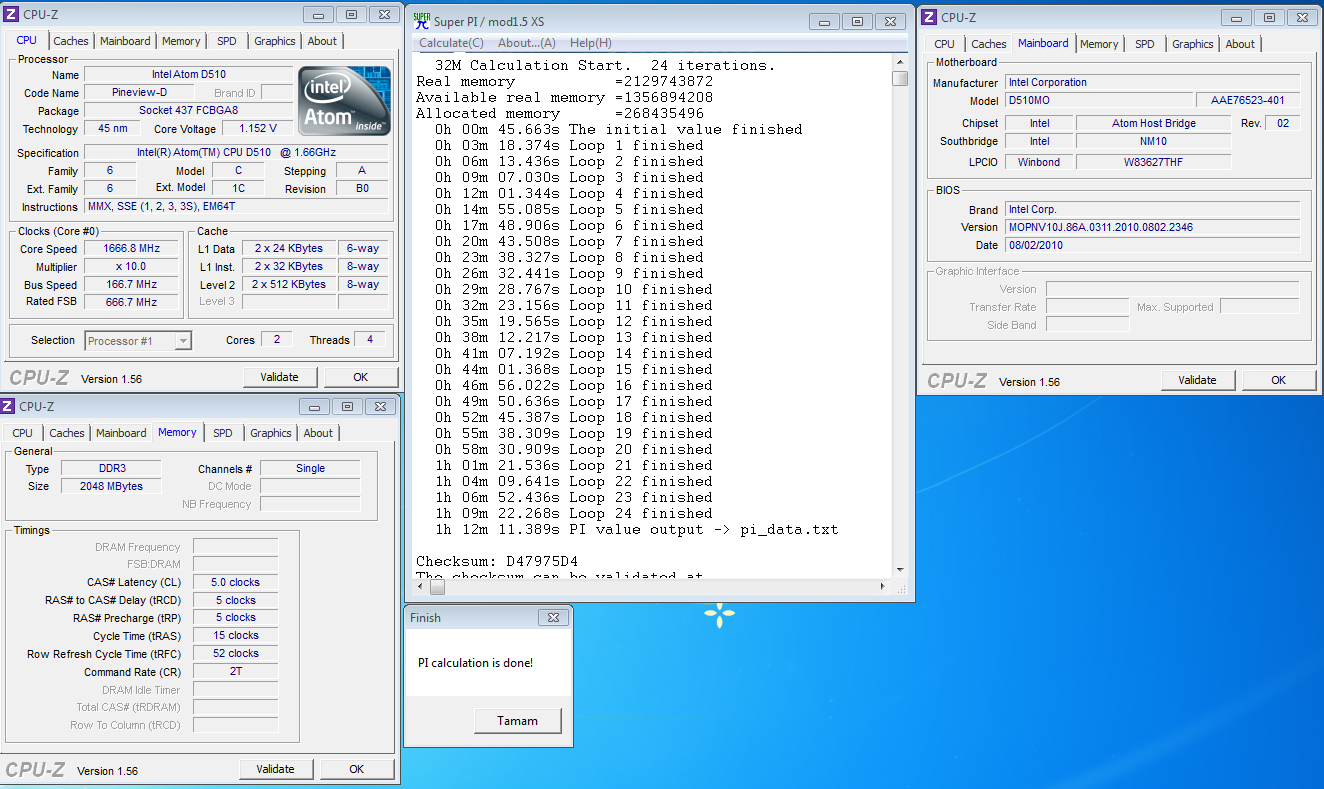
Task: Click motherboard Model field D510MO
Action: coord(1097,101)
